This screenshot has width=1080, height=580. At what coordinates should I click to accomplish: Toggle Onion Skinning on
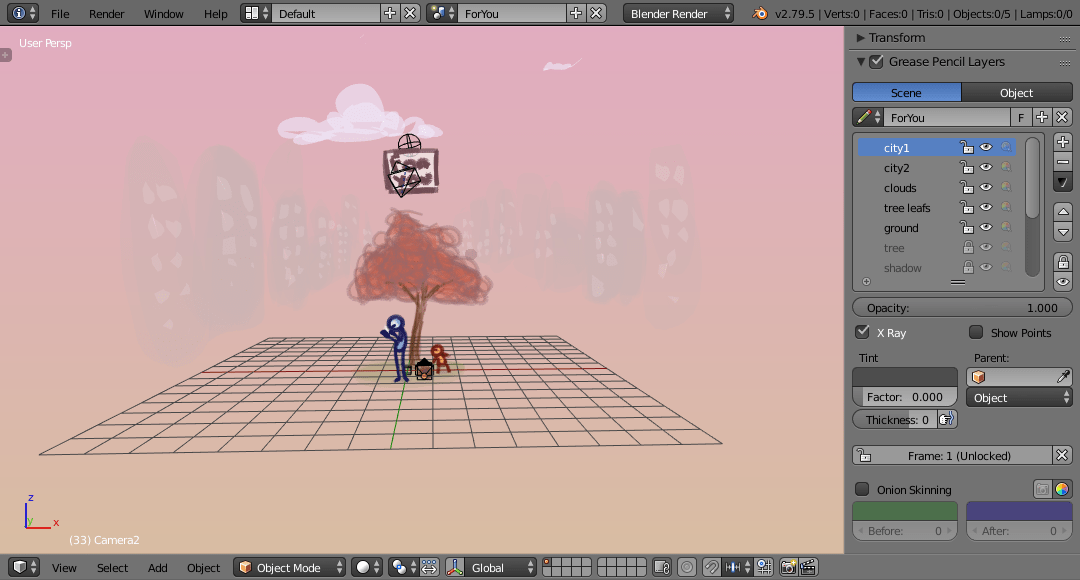tap(863, 489)
